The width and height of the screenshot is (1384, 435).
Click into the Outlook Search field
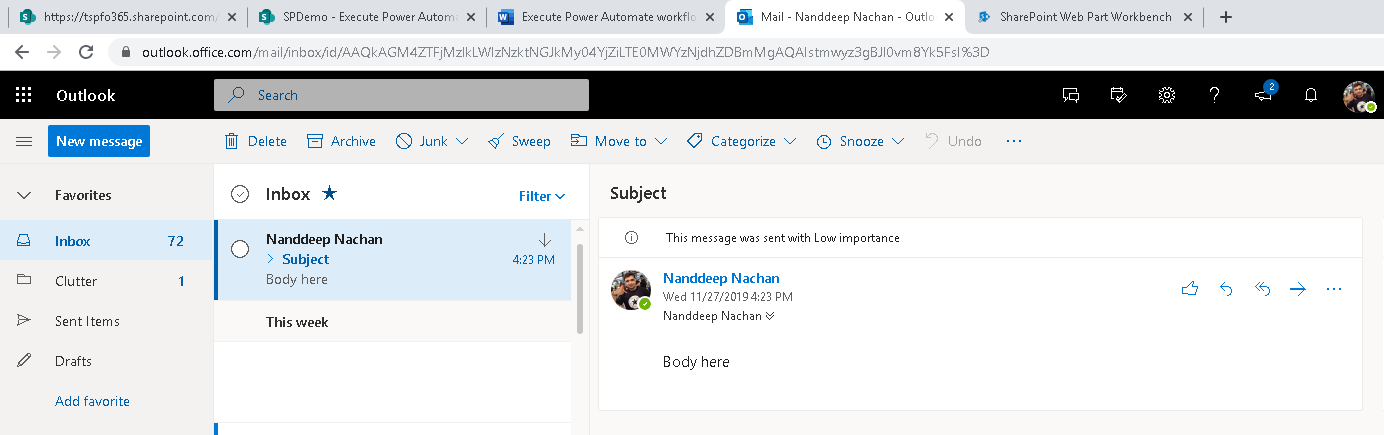pyautogui.click(x=401, y=95)
